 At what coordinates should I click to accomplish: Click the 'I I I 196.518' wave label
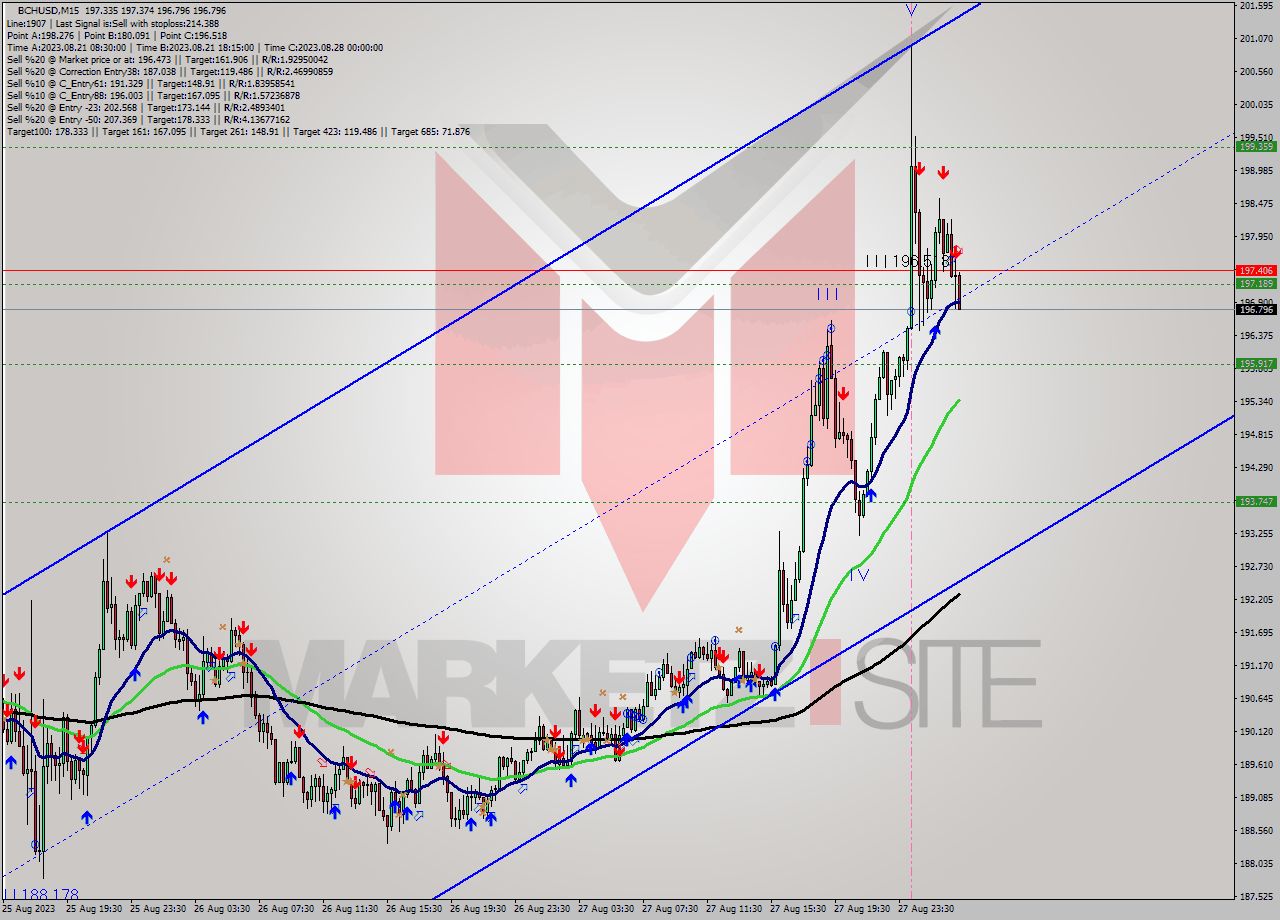coord(907,261)
